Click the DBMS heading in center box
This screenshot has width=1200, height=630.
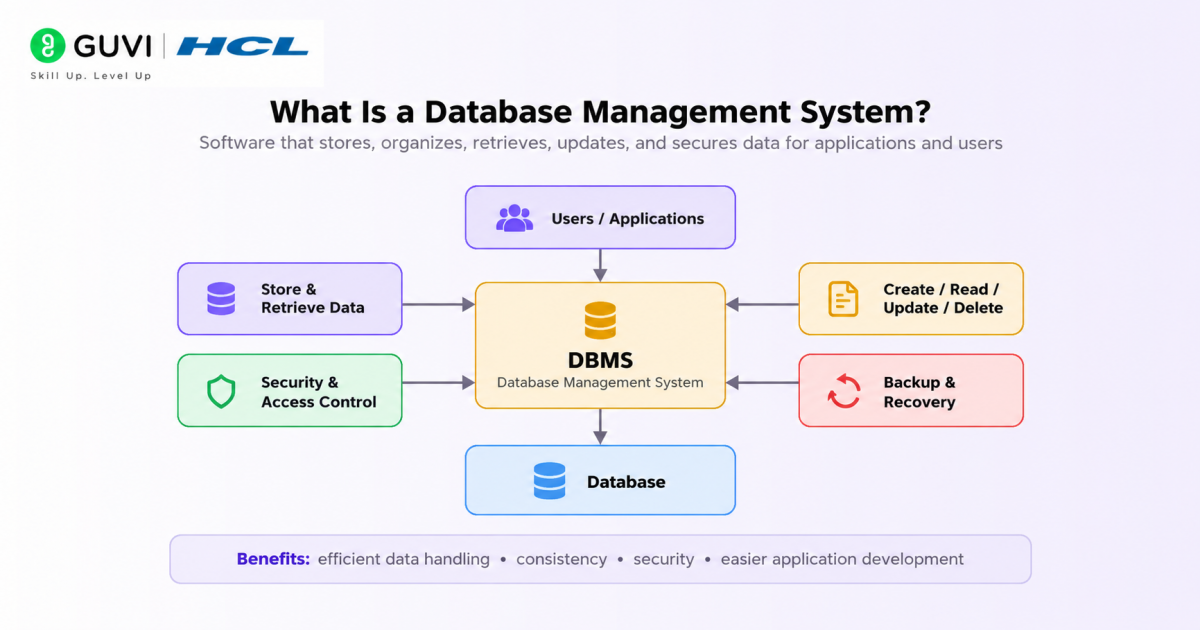click(600, 360)
